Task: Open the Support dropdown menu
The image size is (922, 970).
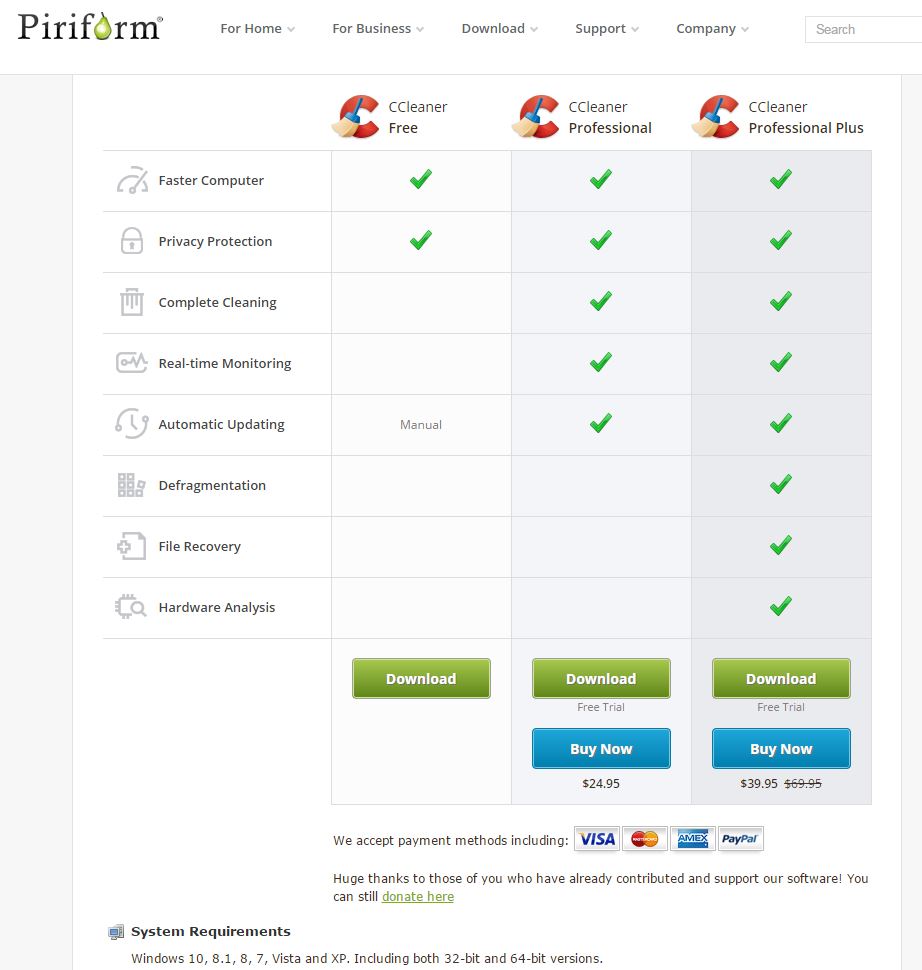Action: coord(606,28)
